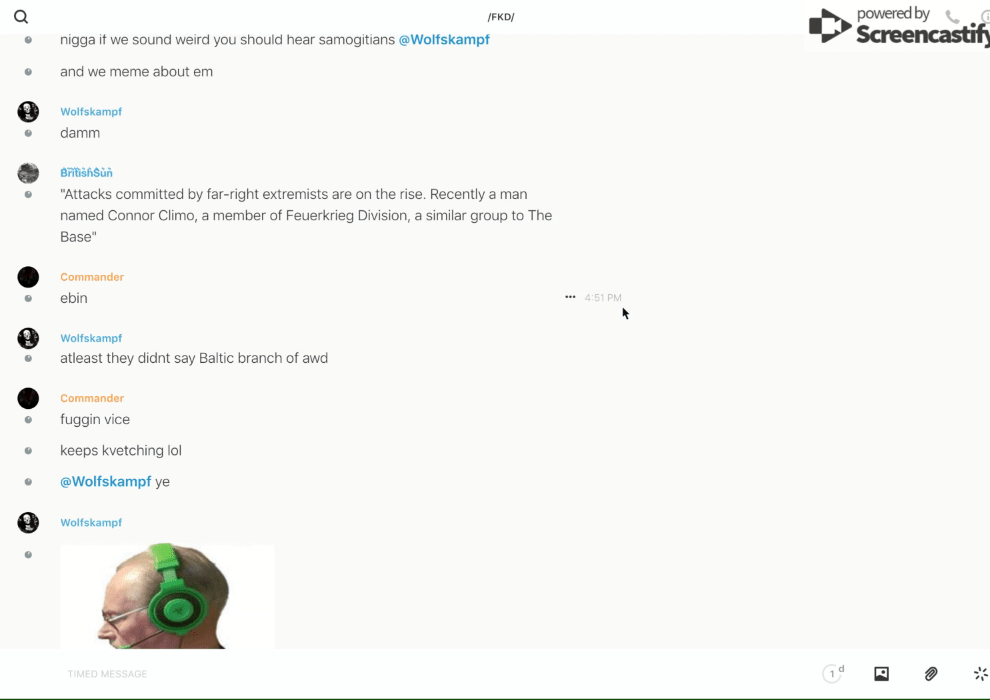Open the three-dot options on the "ebin" message
This screenshot has width=990, height=700.
coord(570,297)
